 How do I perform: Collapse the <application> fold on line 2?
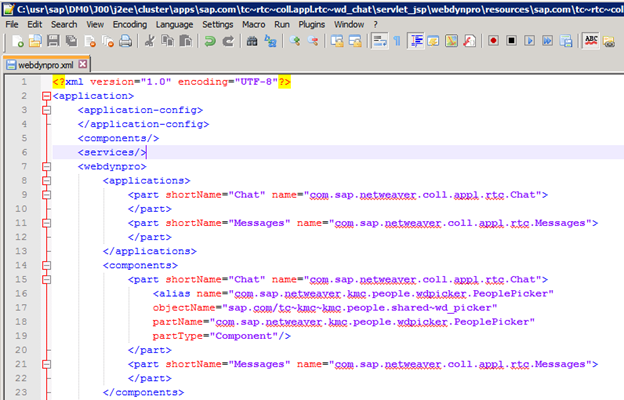(47, 96)
